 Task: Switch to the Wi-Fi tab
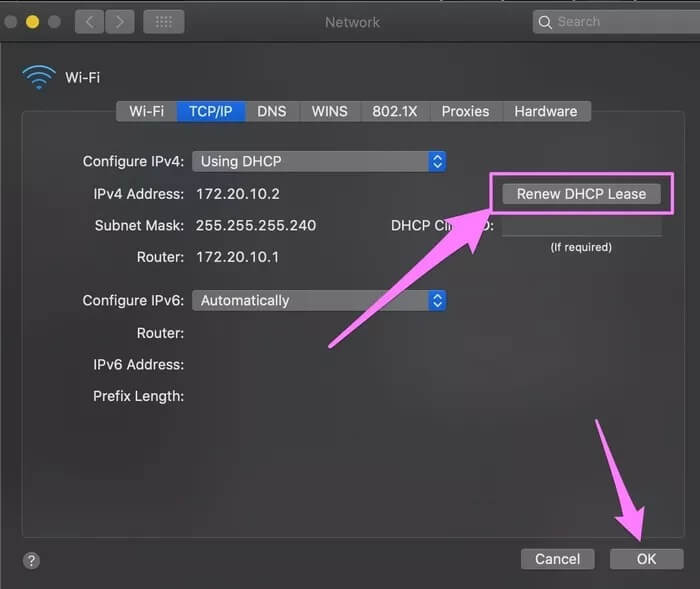pos(146,111)
